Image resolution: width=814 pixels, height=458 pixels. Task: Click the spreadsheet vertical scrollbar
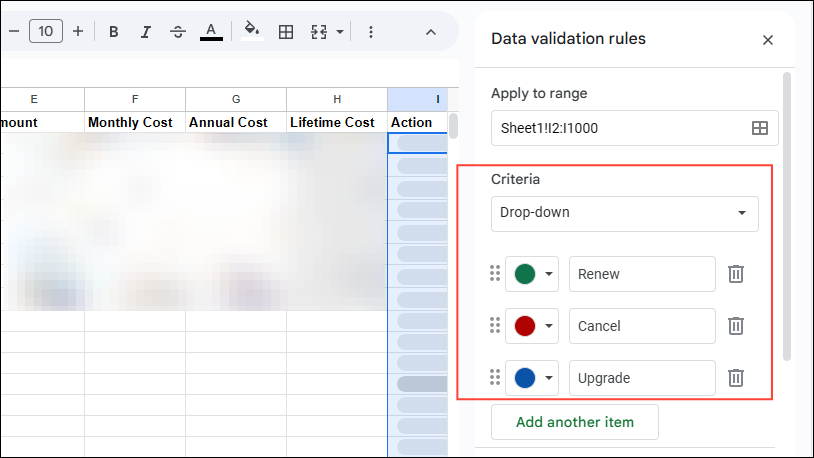pos(453,126)
